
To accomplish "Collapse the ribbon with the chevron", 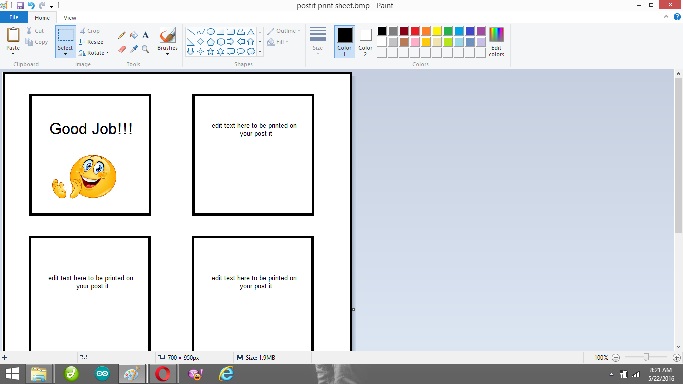I will [666, 17].
